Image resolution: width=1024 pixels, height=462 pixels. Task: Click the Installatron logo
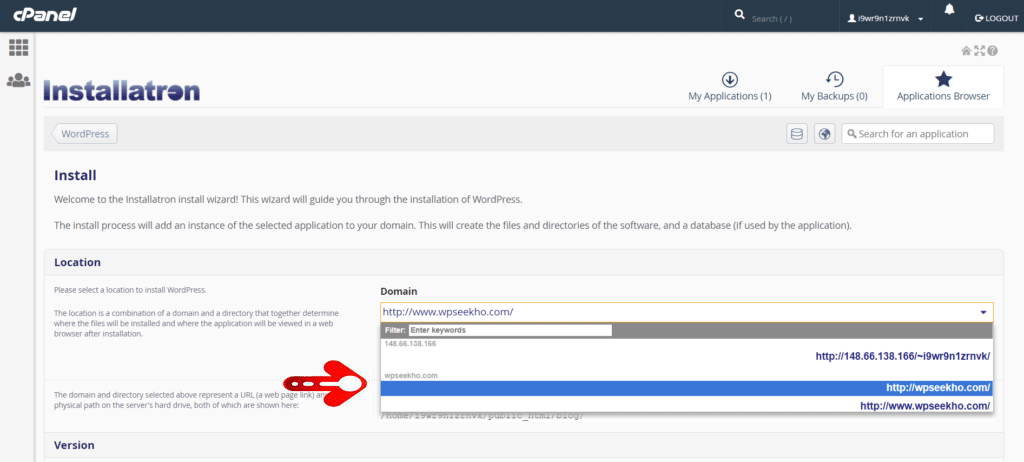tap(121, 91)
